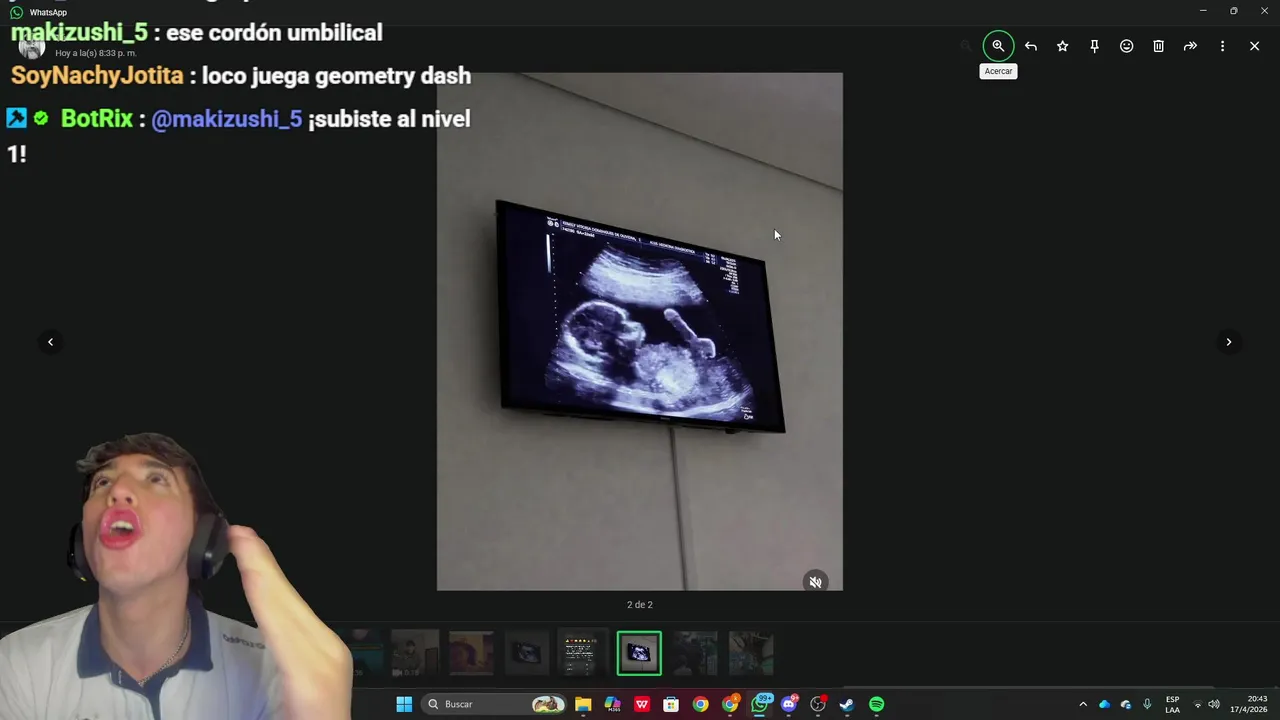
Task: Click the Buscar taskbar search box
Action: click(x=494, y=704)
